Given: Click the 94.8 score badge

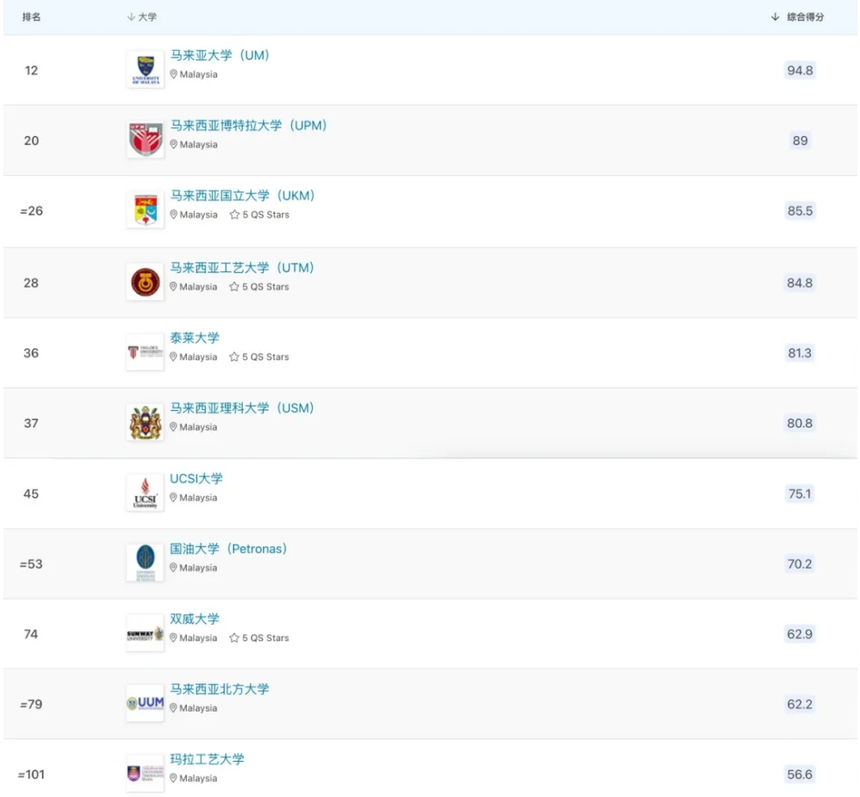Looking at the screenshot, I should (x=800, y=70).
